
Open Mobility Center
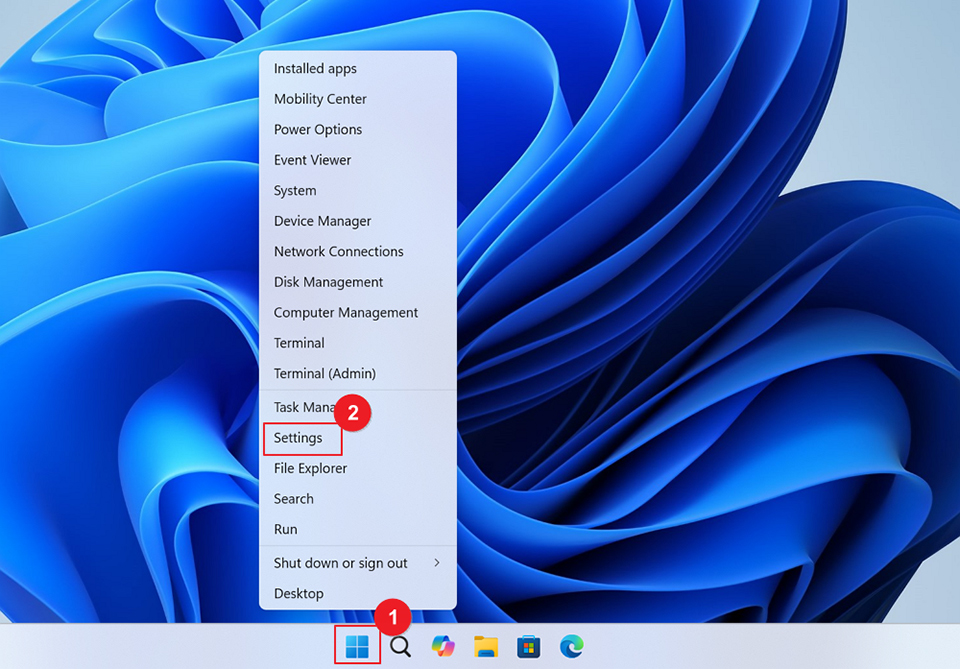pyautogui.click(x=319, y=98)
